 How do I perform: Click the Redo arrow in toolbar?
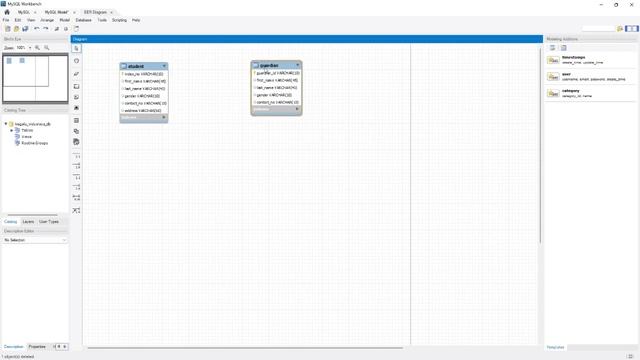tap(46, 29)
